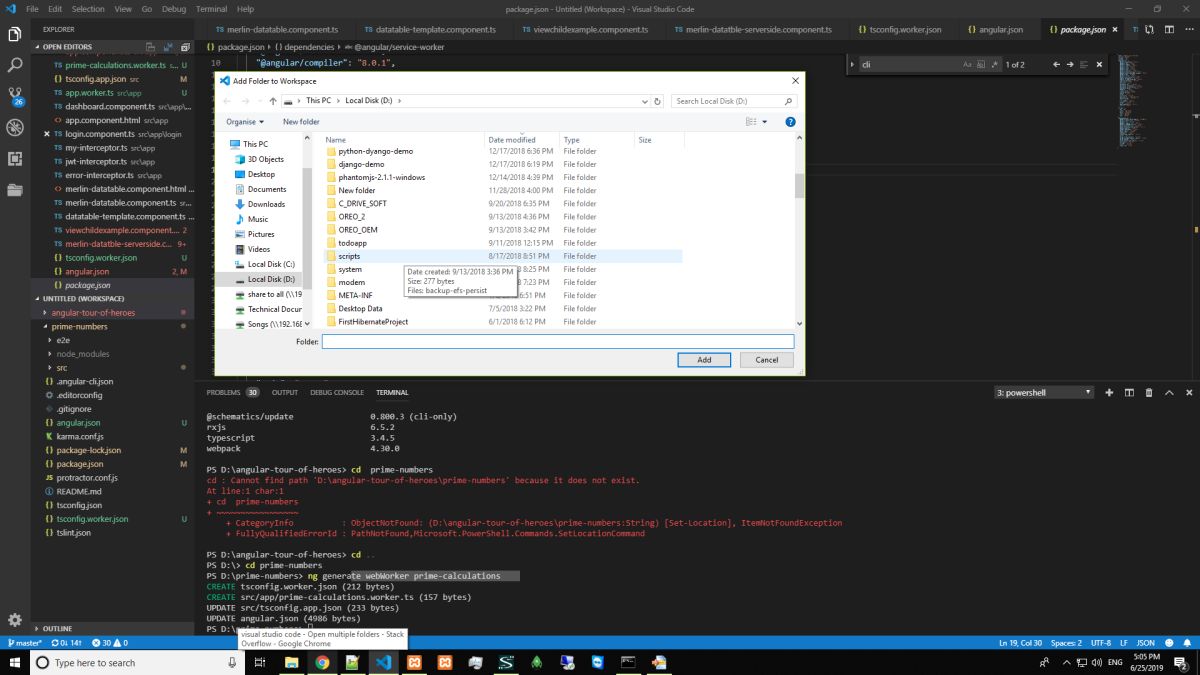
Task: Refresh the dialog address bar
Action: (657, 101)
